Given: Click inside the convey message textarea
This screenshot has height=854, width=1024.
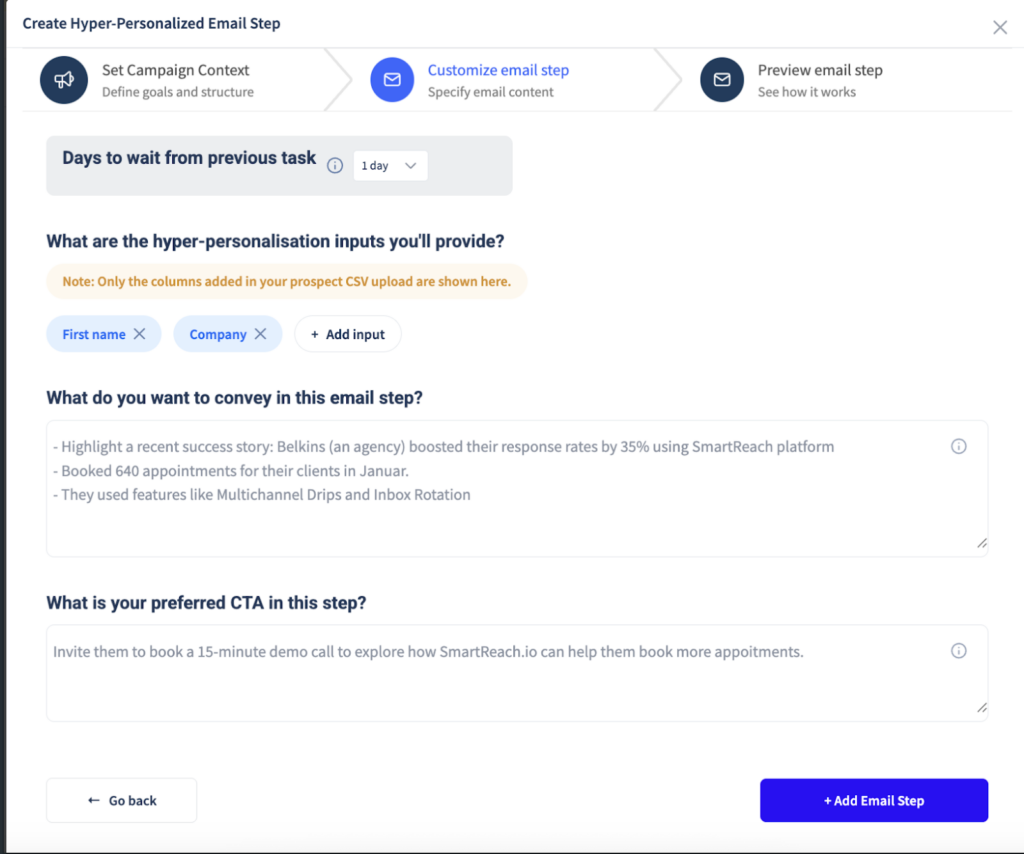Looking at the screenshot, I should pos(500,488).
